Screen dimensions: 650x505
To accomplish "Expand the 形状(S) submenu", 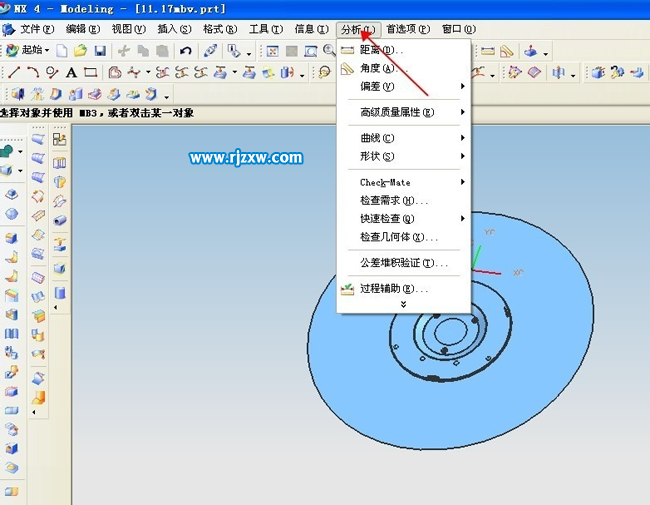I will pos(403,156).
